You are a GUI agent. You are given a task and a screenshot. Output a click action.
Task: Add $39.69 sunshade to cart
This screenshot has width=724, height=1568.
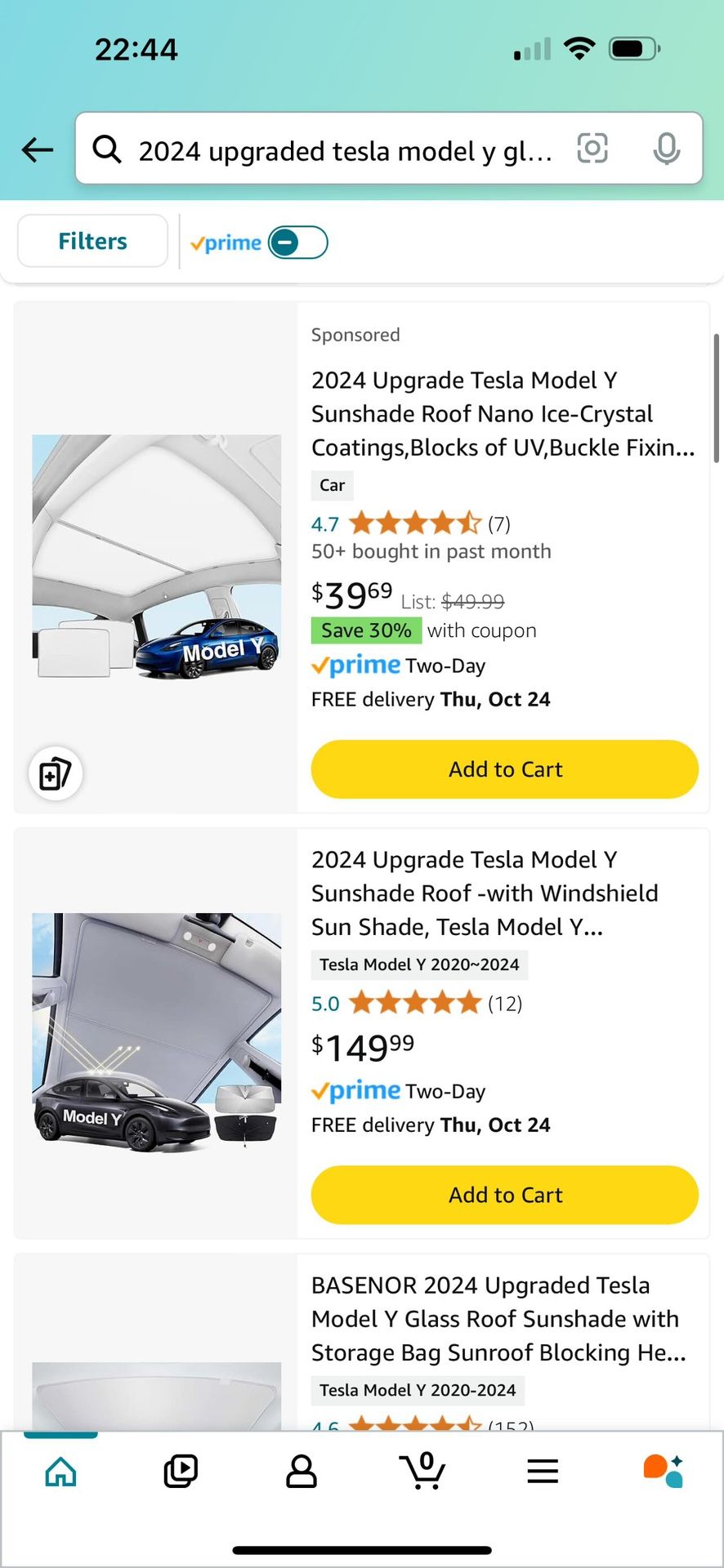(504, 769)
